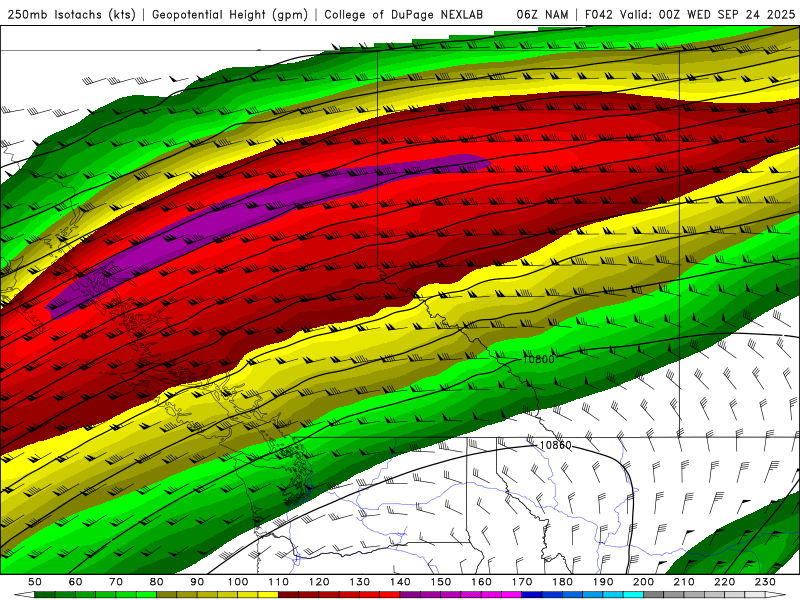Click the 10800 height contour label
Viewport: 800px width, 600px height.
(x=538, y=359)
